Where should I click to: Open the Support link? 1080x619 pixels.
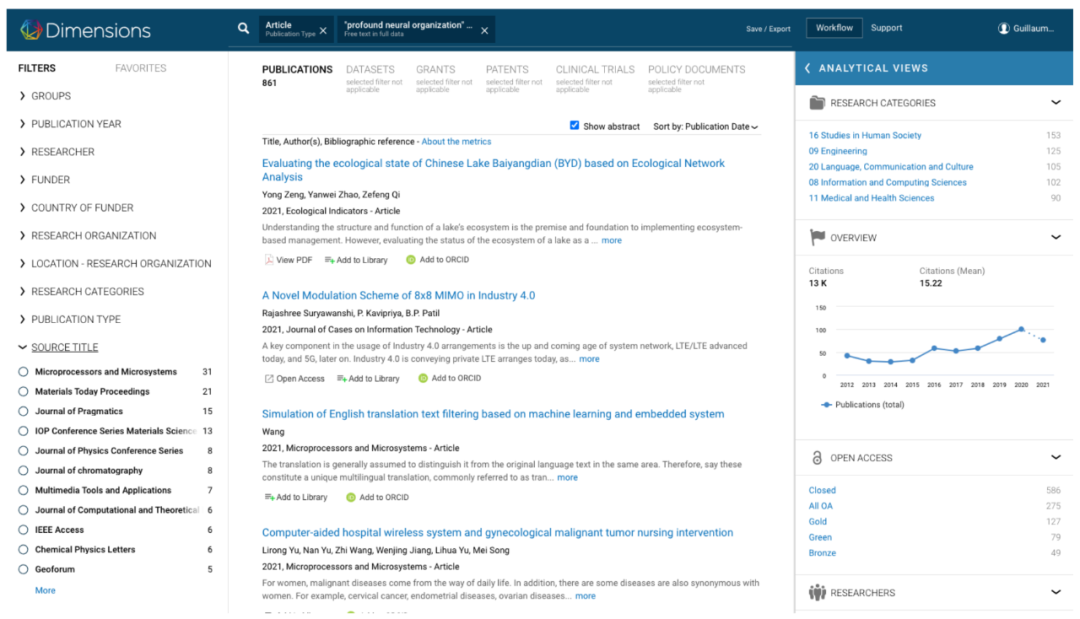[886, 28]
